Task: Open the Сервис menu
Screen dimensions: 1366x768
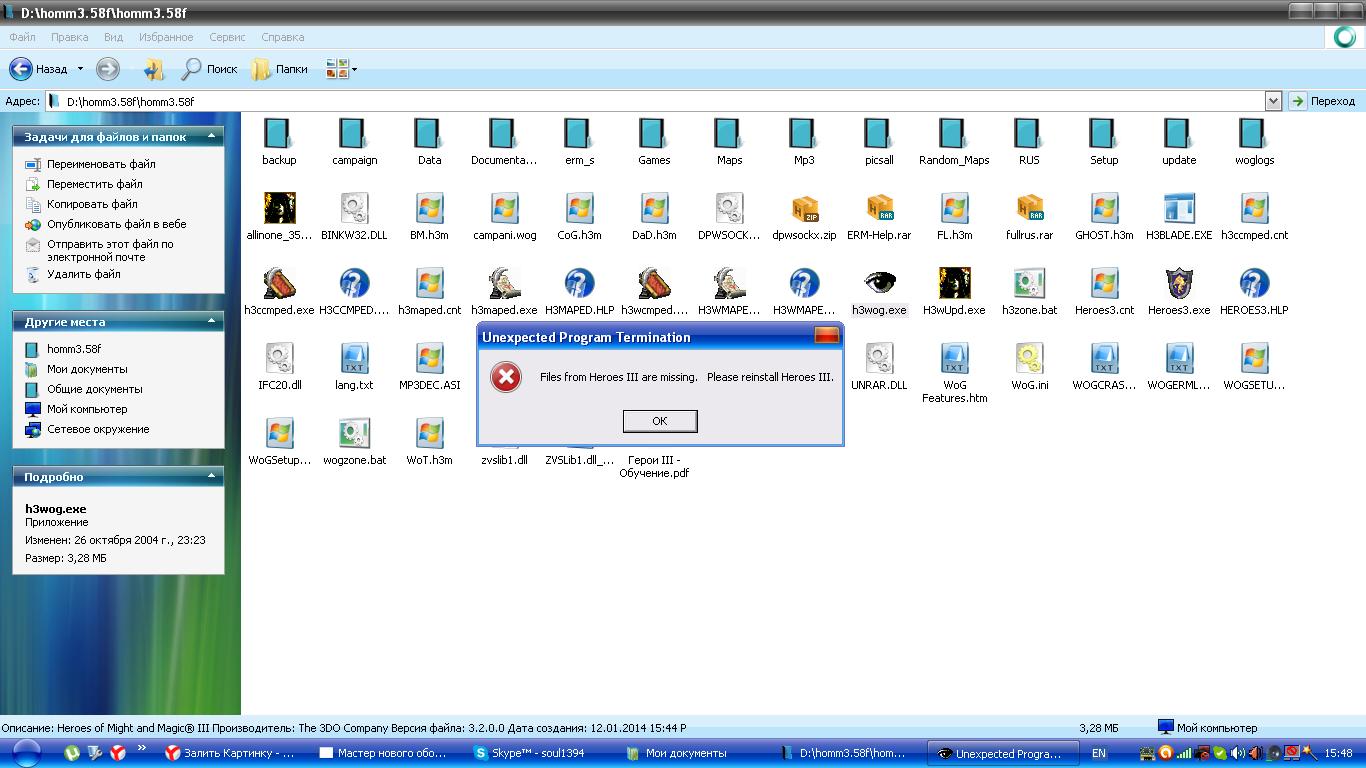Action: pyautogui.click(x=227, y=37)
